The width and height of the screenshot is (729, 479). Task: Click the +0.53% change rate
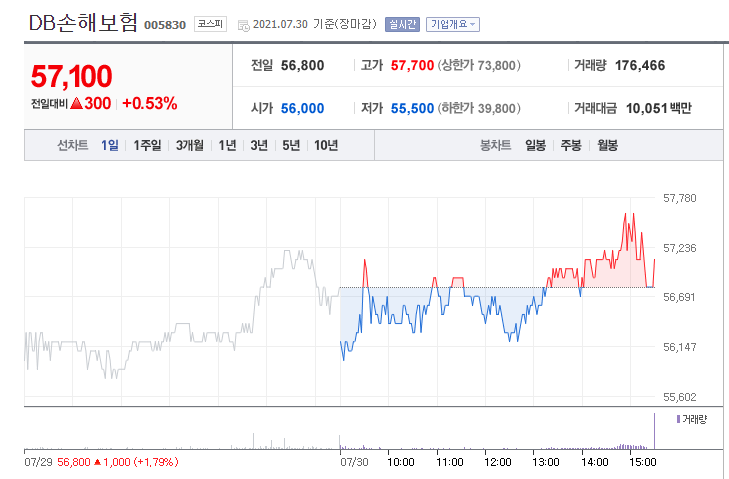point(150,103)
